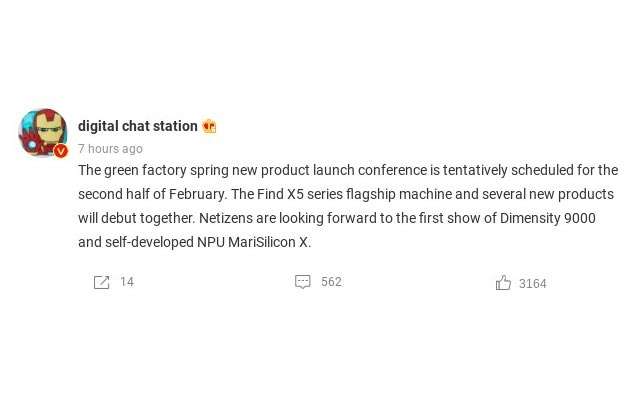Viewport: 640px width, 400px height.
Task: Click the "Dimensity 9000" text in the post
Action: point(548,218)
